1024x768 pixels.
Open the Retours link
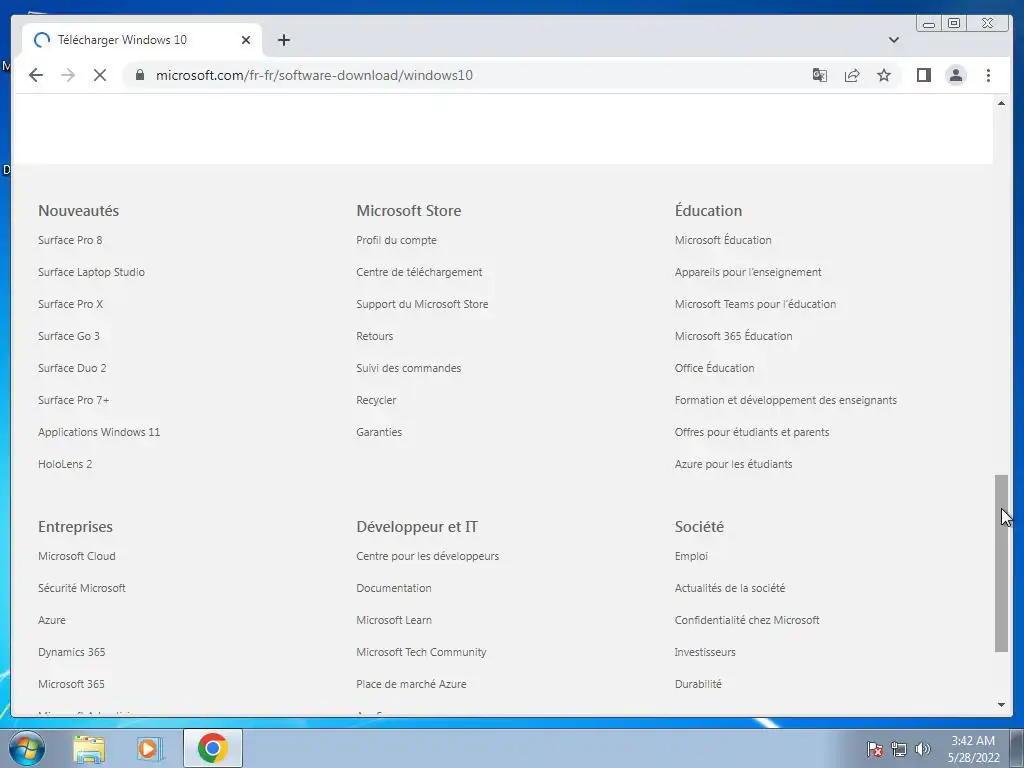click(375, 336)
